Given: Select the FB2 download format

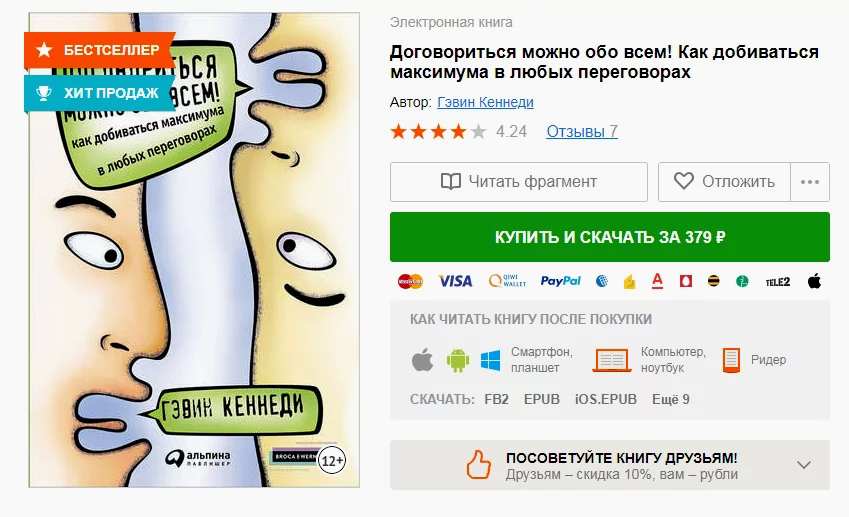Looking at the screenshot, I should pos(497,400).
